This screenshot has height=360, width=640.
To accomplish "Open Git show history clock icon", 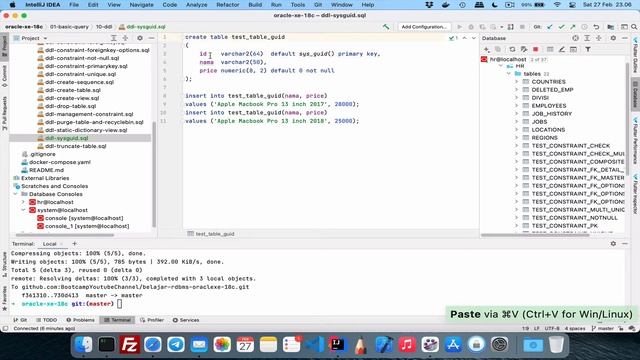I will click(584, 27).
